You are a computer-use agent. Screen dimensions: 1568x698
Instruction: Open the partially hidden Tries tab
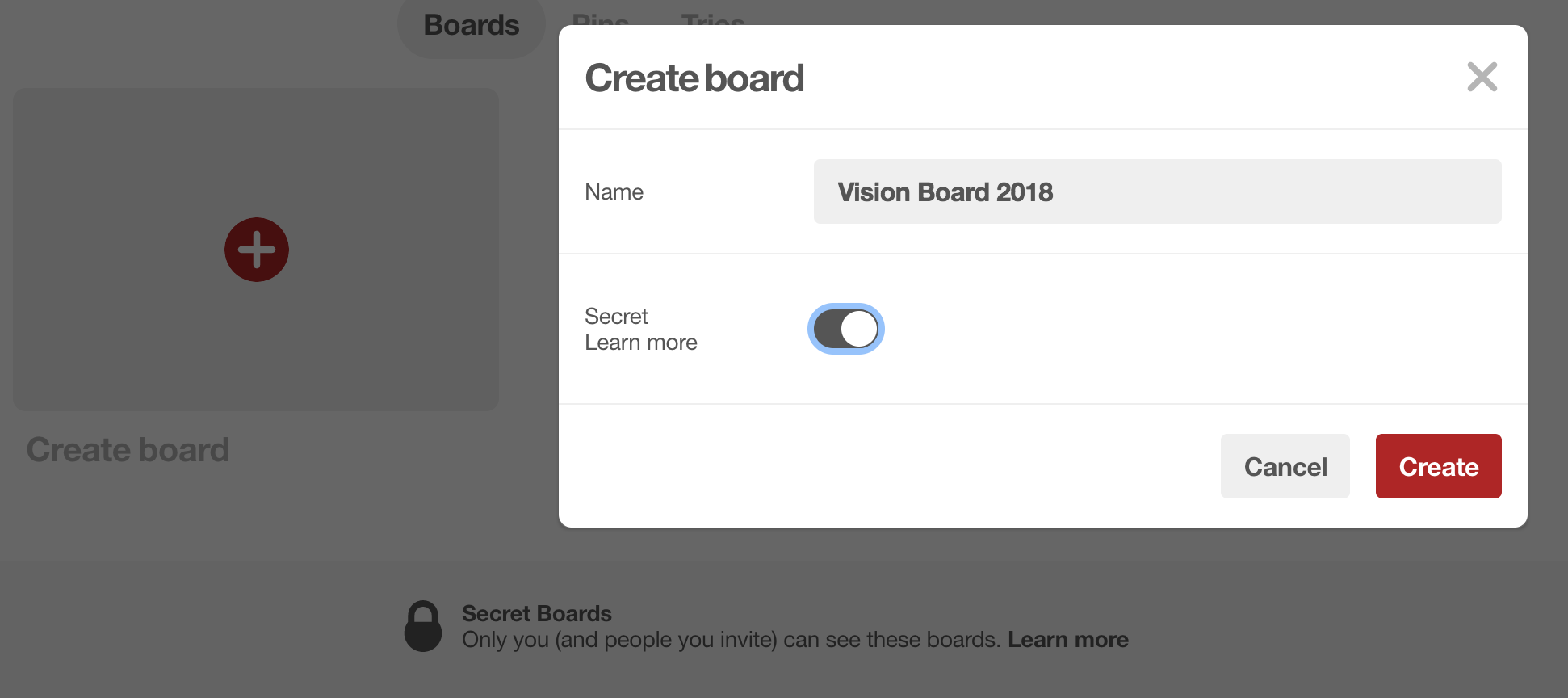[712, 19]
